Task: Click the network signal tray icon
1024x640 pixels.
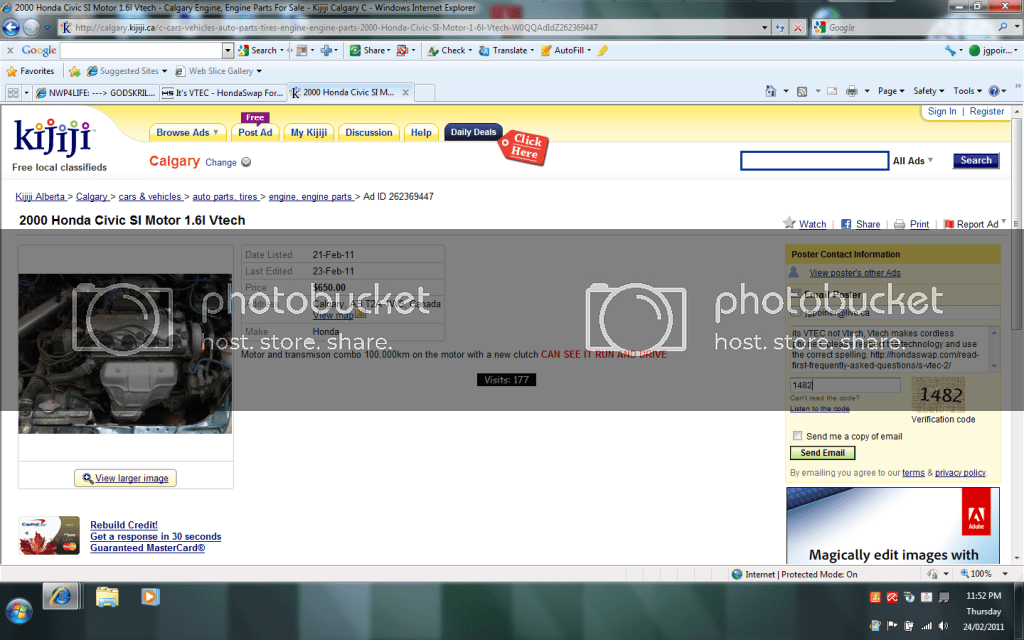Action: pos(926,626)
